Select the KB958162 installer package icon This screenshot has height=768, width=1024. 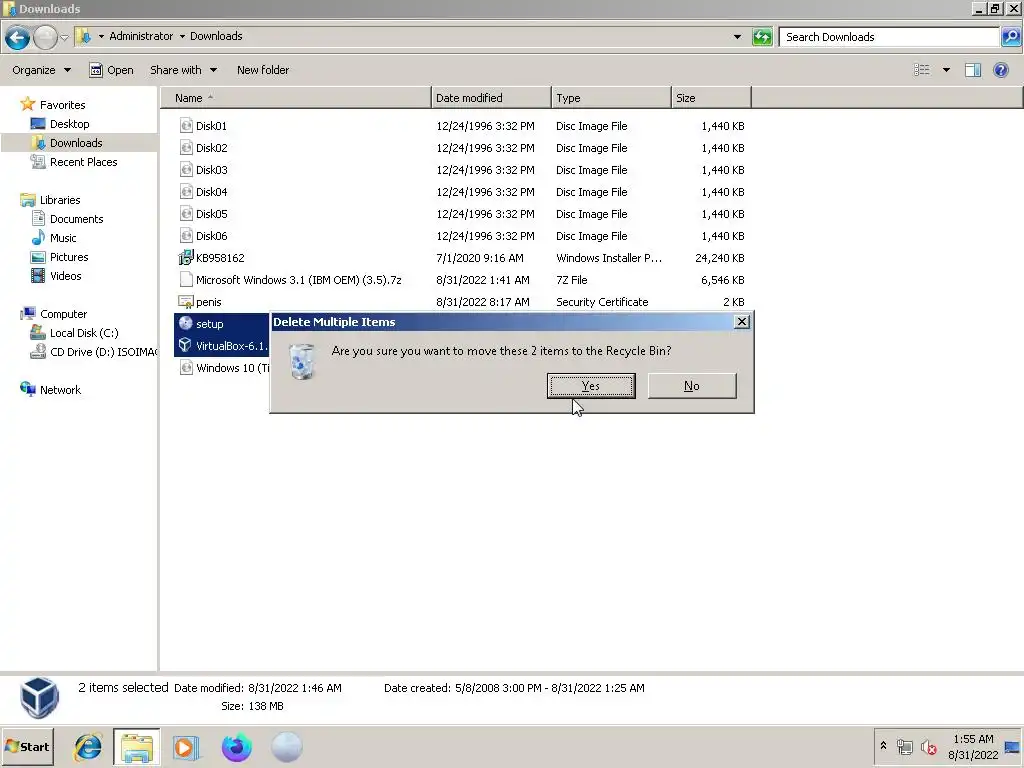pos(186,258)
